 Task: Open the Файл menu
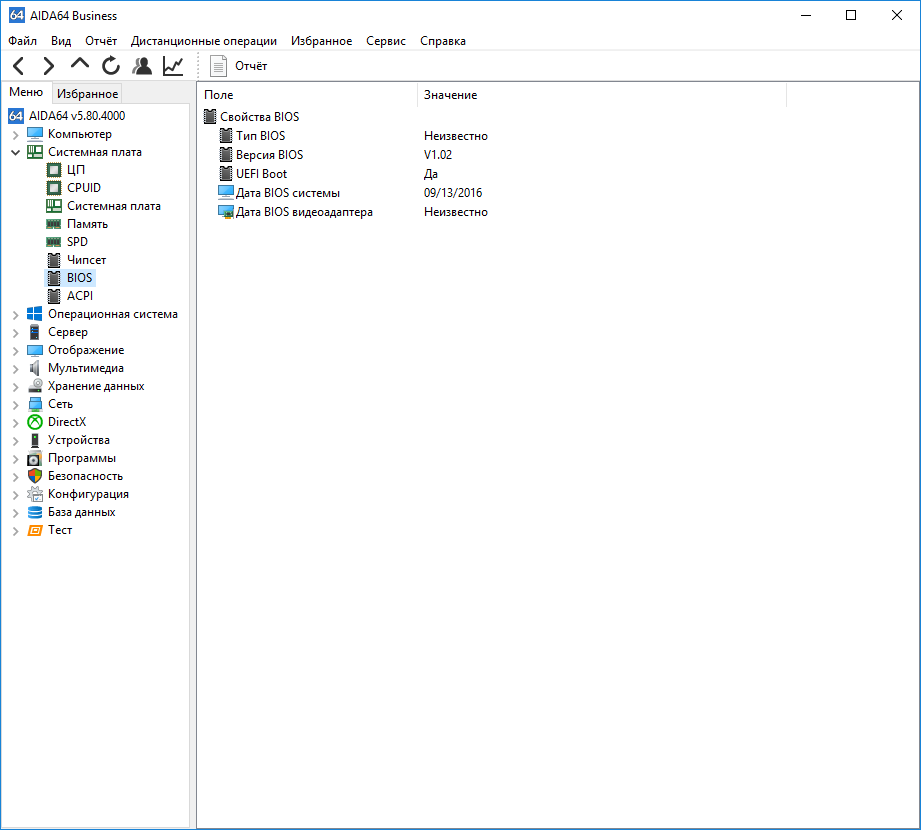pos(22,41)
